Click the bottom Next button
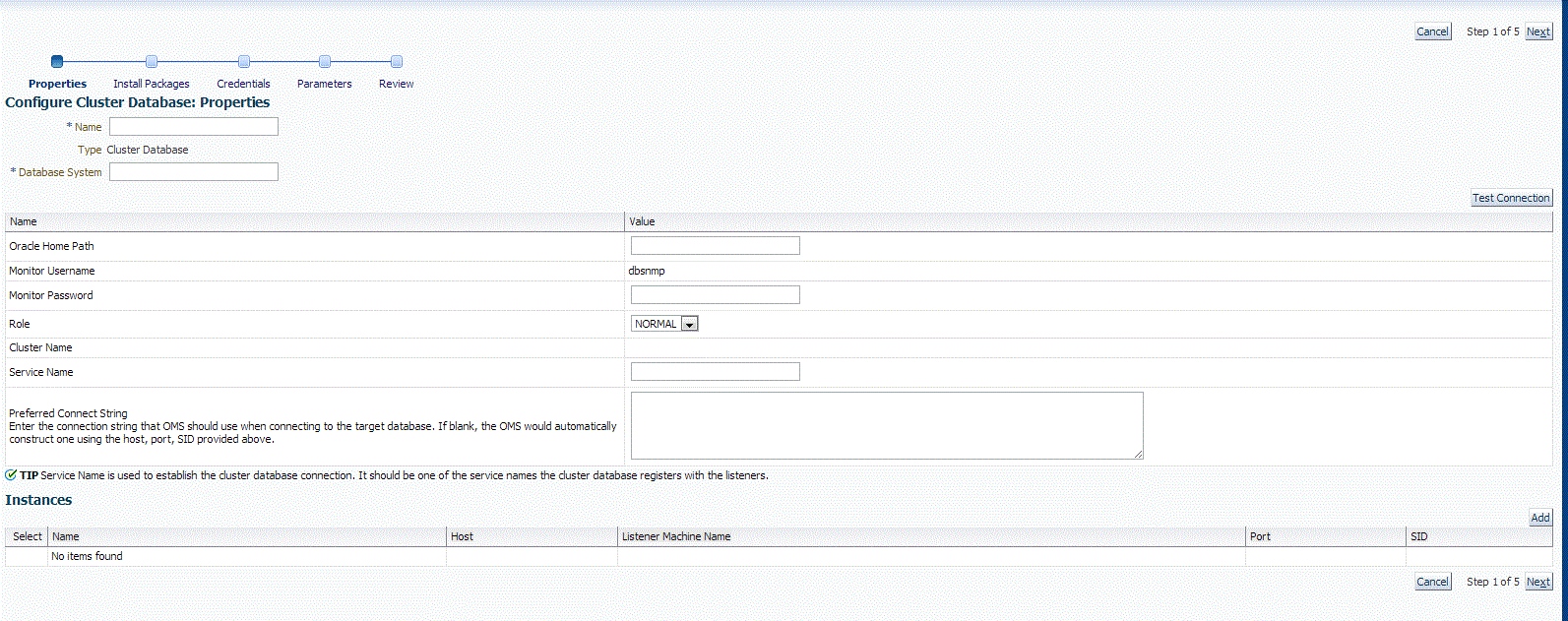The image size is (1568, 621). 1538,582
